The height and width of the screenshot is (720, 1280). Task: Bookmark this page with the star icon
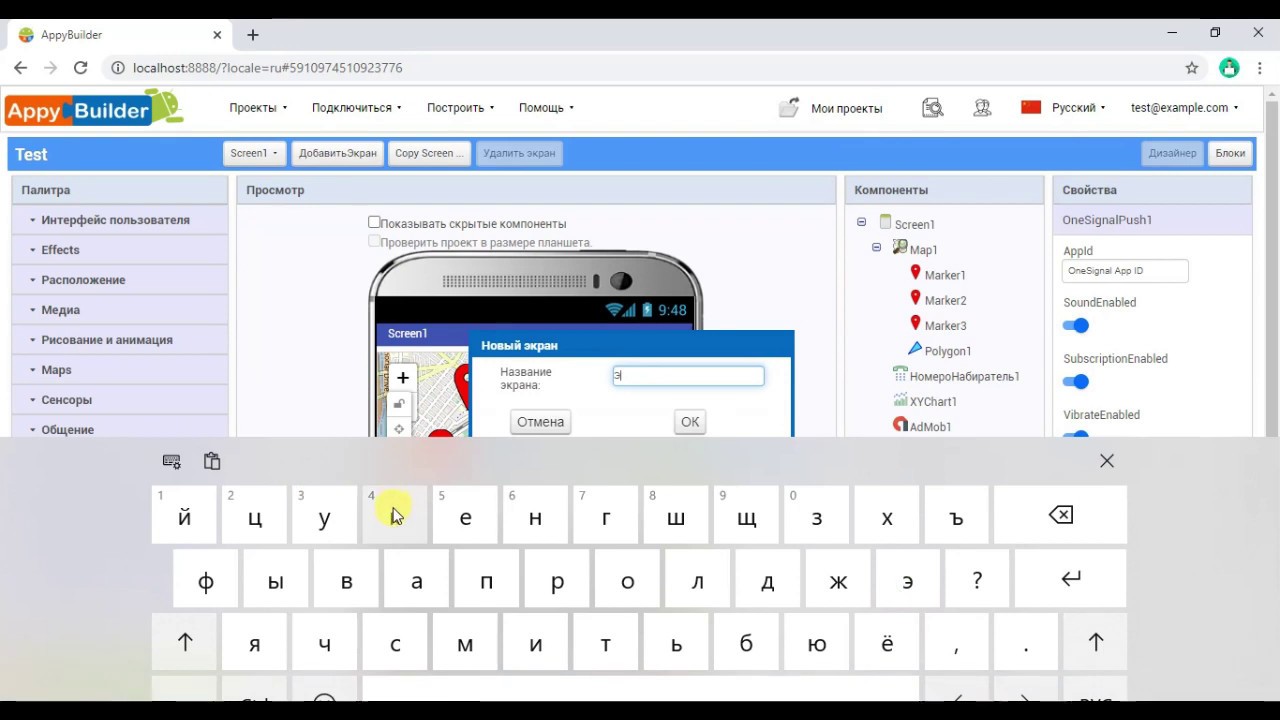point(1192,68)
